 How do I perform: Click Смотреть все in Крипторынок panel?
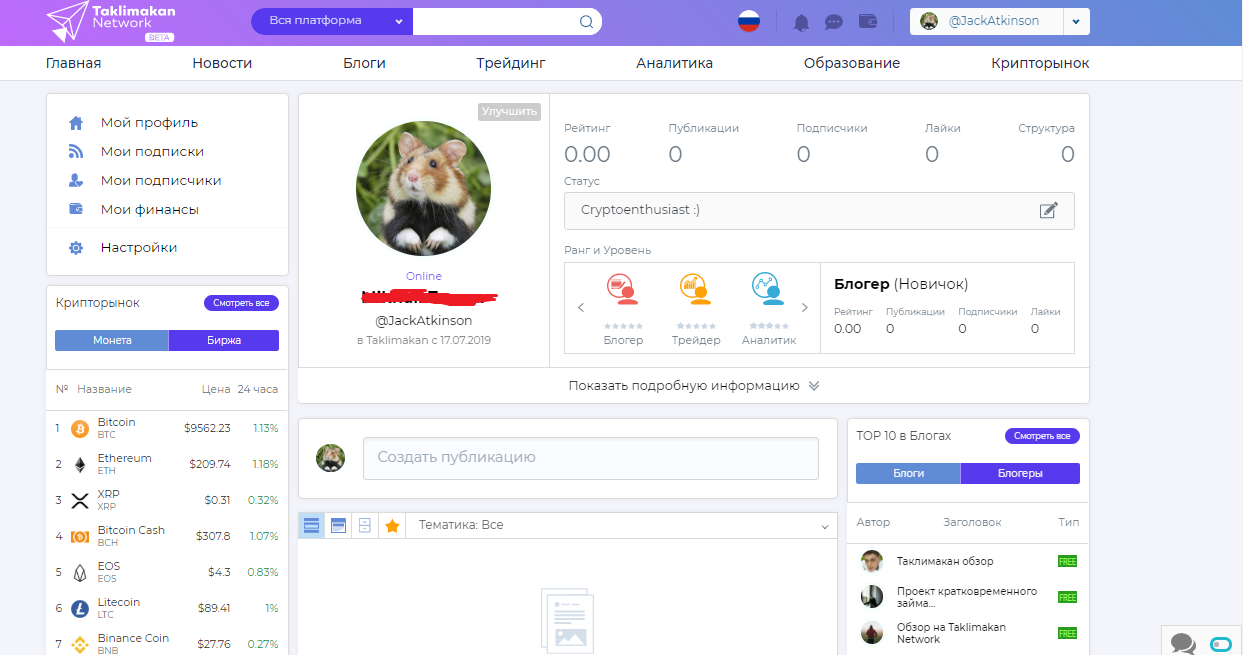point(241,303)
